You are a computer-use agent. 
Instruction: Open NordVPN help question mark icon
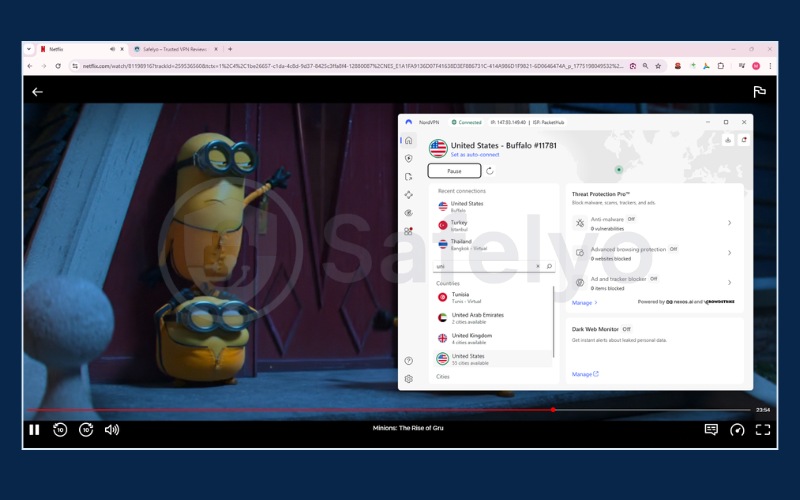409,361
